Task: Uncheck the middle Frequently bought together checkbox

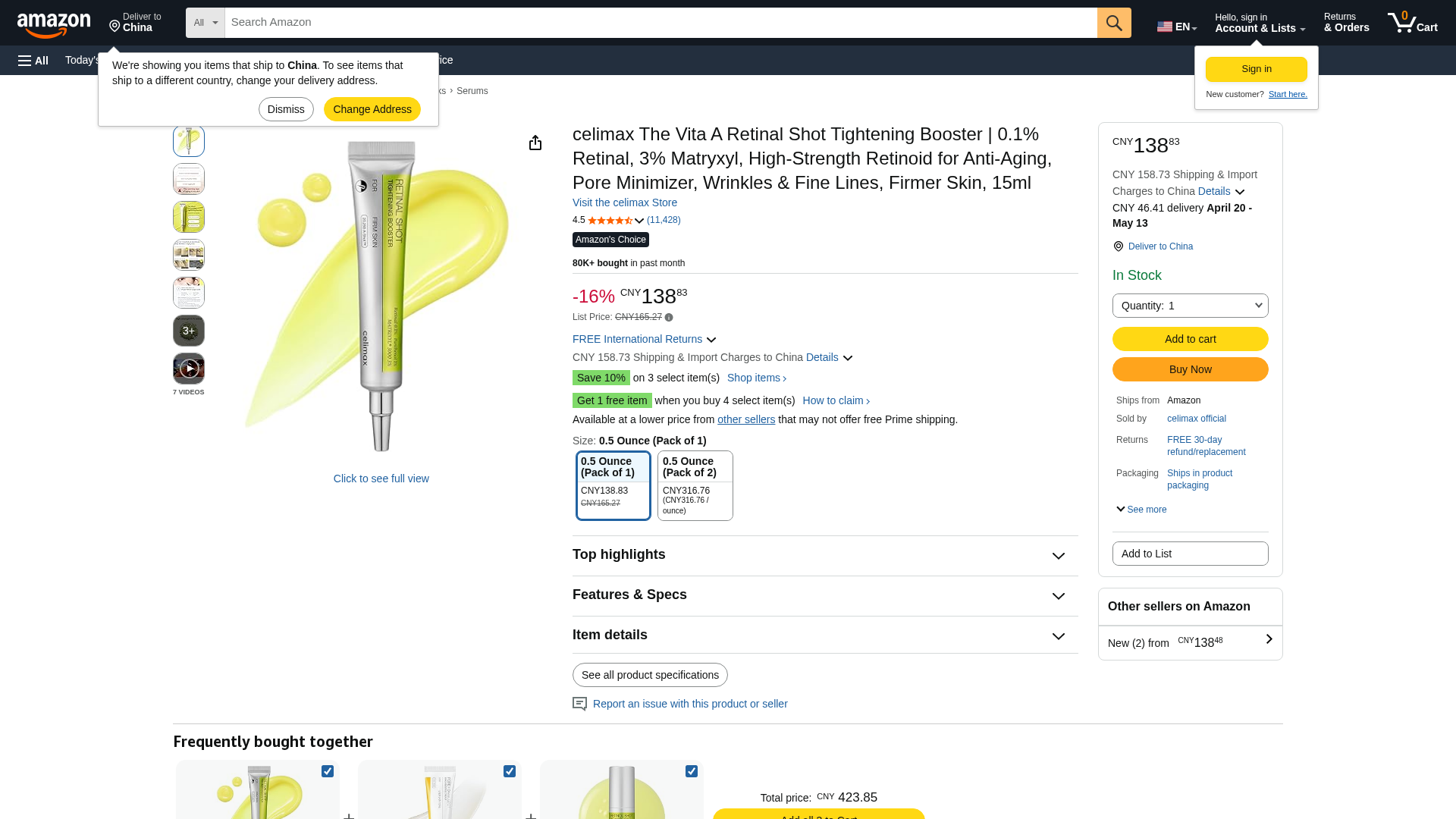Action: tap(510, 771)
